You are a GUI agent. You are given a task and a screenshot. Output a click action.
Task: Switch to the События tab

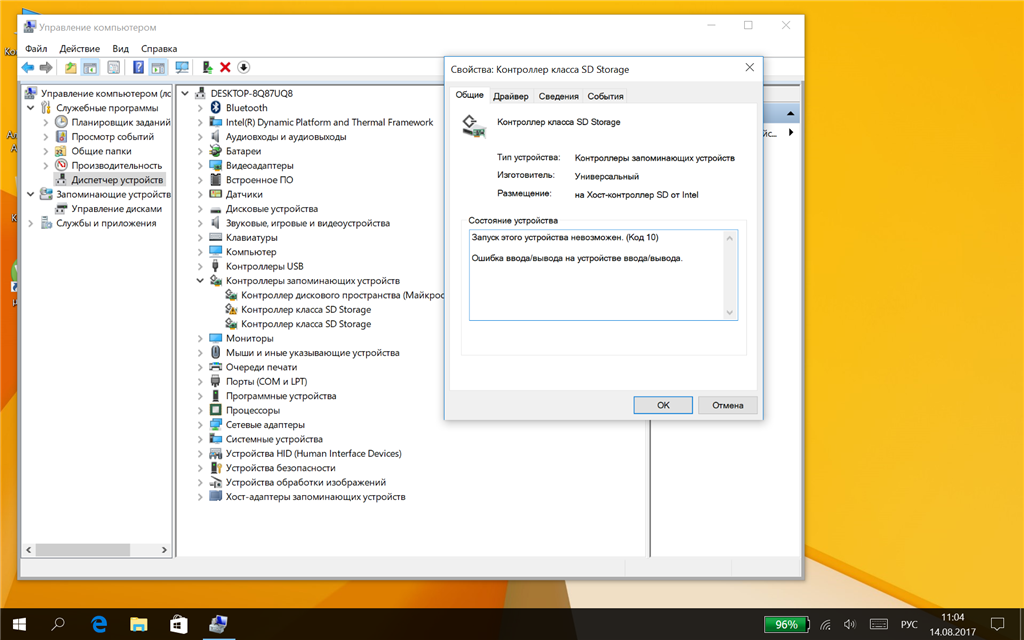coord(605,96)
